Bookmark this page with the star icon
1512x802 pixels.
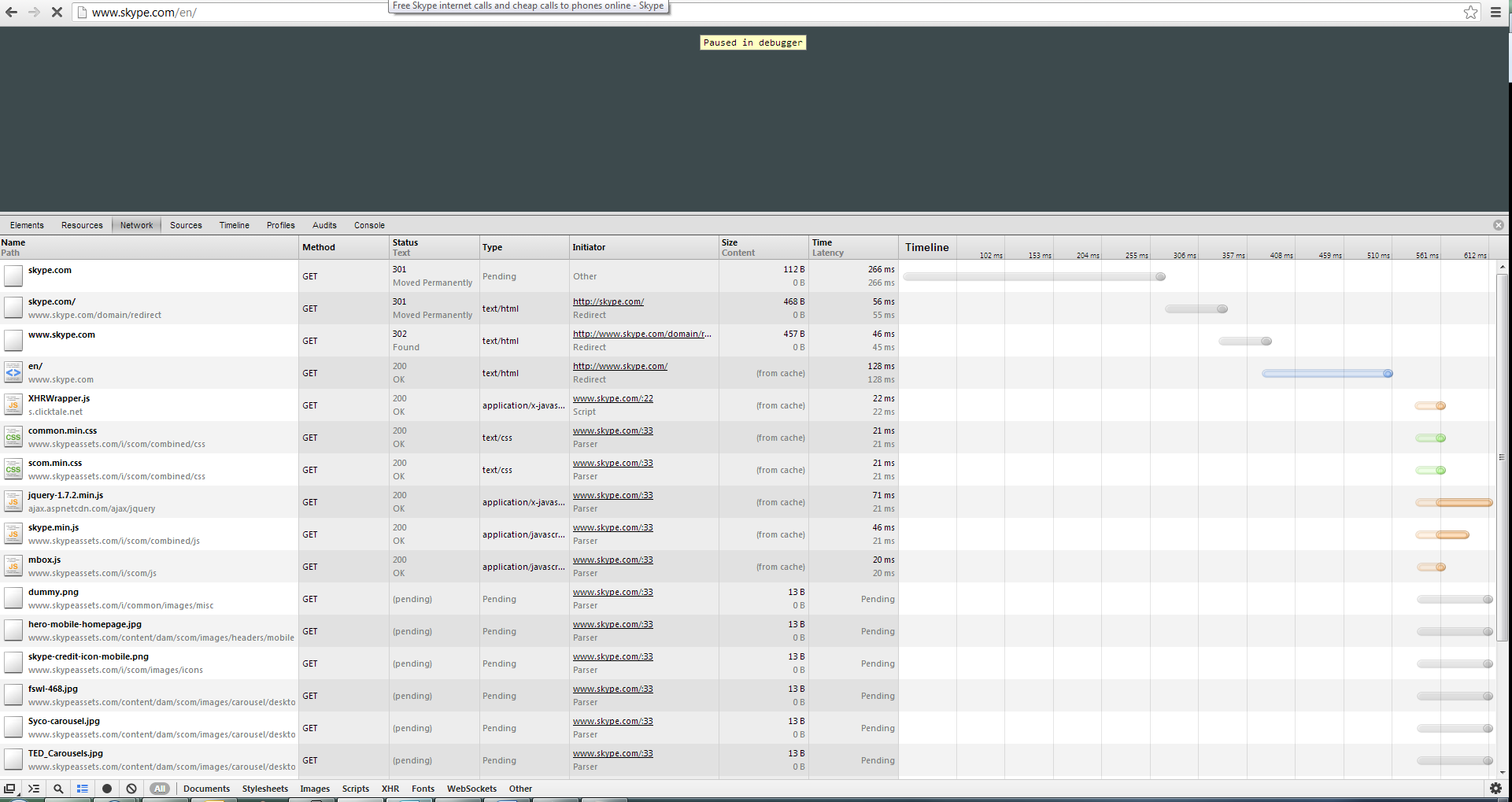click(1470, 12)
